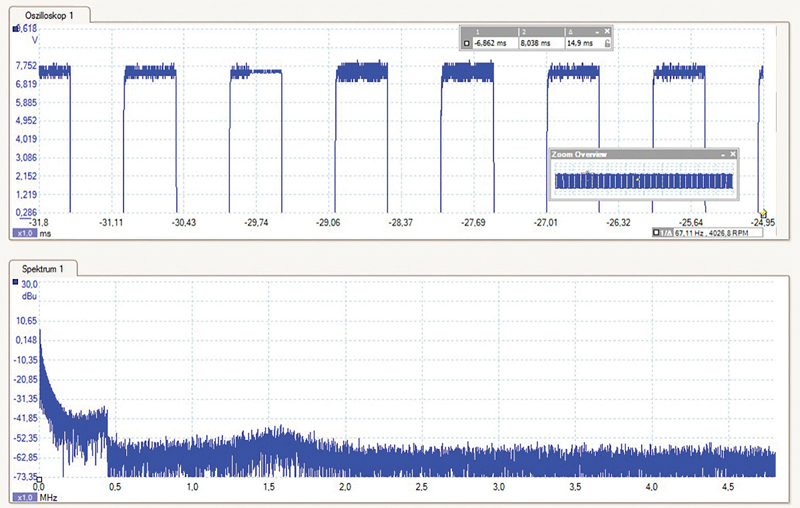Image resolution: width=800 pixels, height=508 pixels.
Task: Click the x1.0 zoom button beside ms
Action: [x=24, y=233]
